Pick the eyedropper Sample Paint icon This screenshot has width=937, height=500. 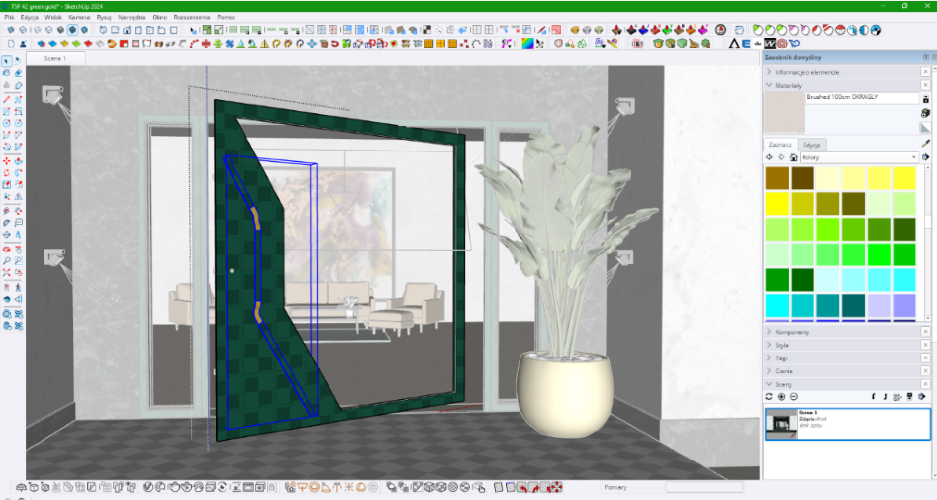coord(926,143)
